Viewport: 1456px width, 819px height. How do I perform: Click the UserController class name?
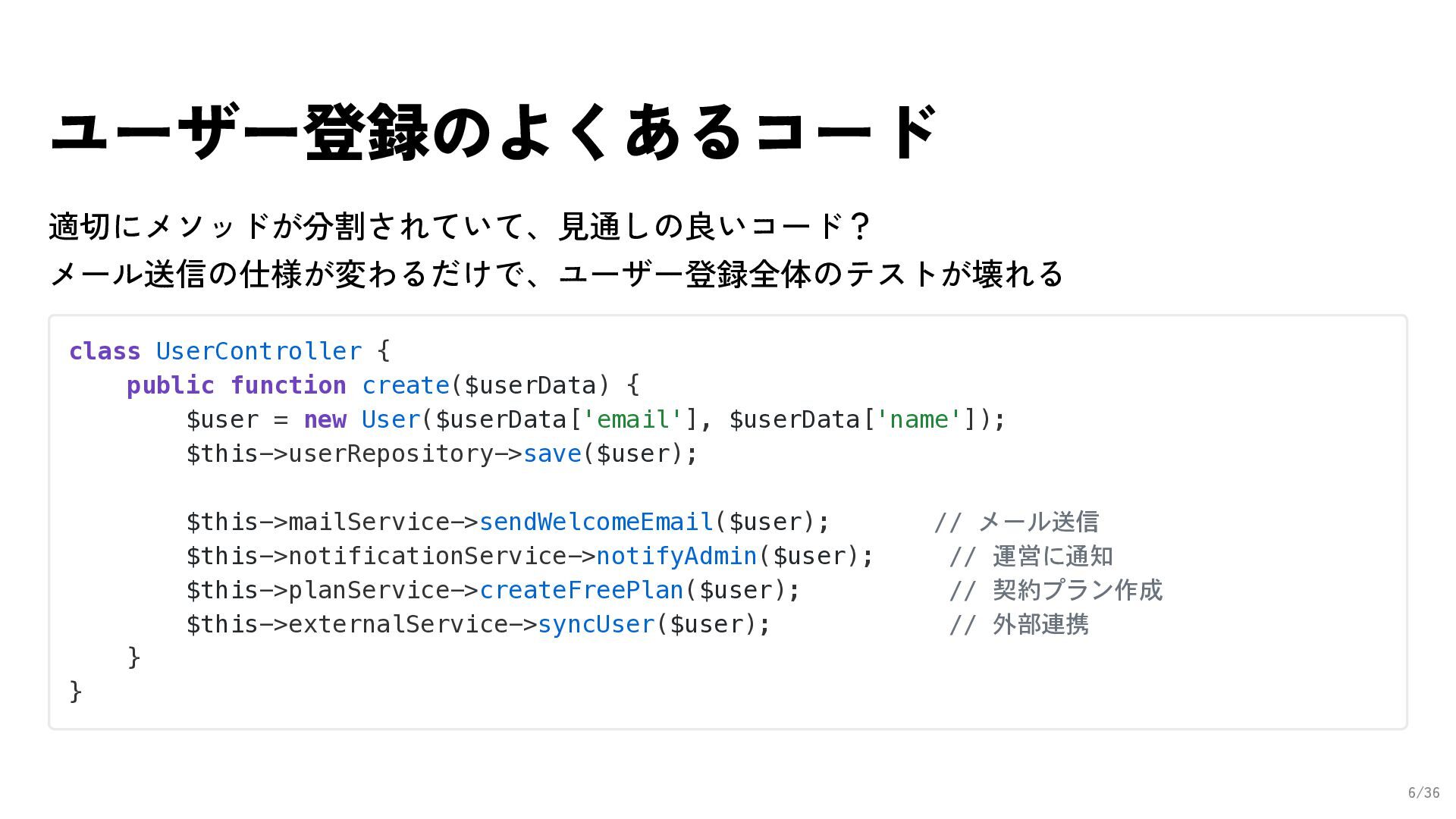[259, 351]
